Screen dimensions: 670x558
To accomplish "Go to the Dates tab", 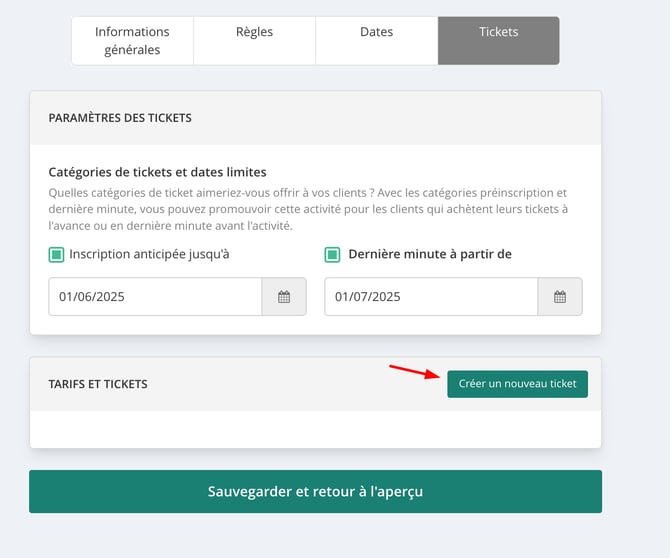I will pos(376,41).
